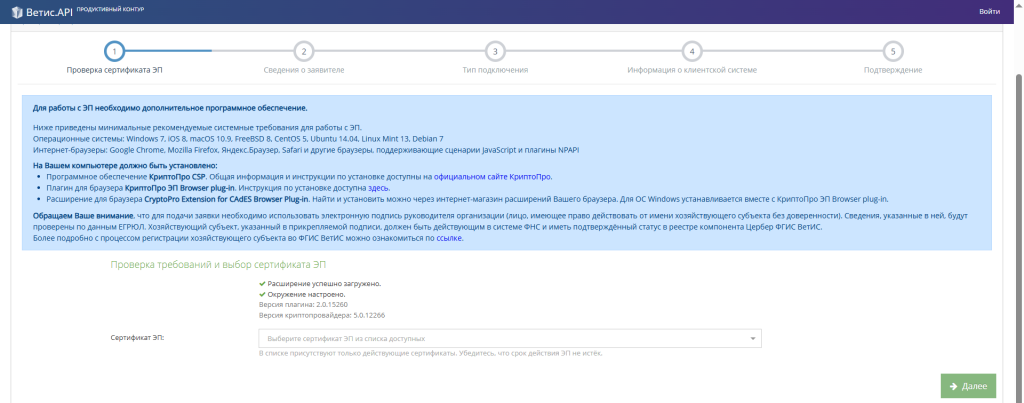The image size is (1024, 403).
Task: Open официальном сайте КриптоПро link
Action: (493, 177)
